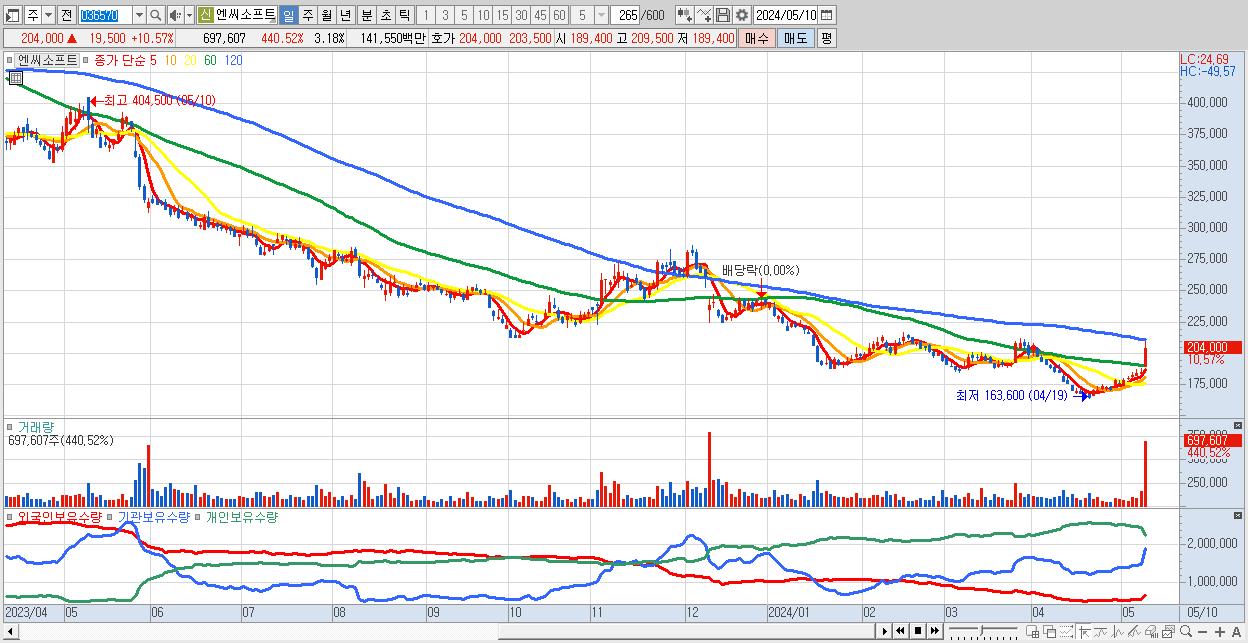The height and width of the screenshot is (643, 1248).
Task: Choose the 60 interval button
Action: click(x=559, y=15)
